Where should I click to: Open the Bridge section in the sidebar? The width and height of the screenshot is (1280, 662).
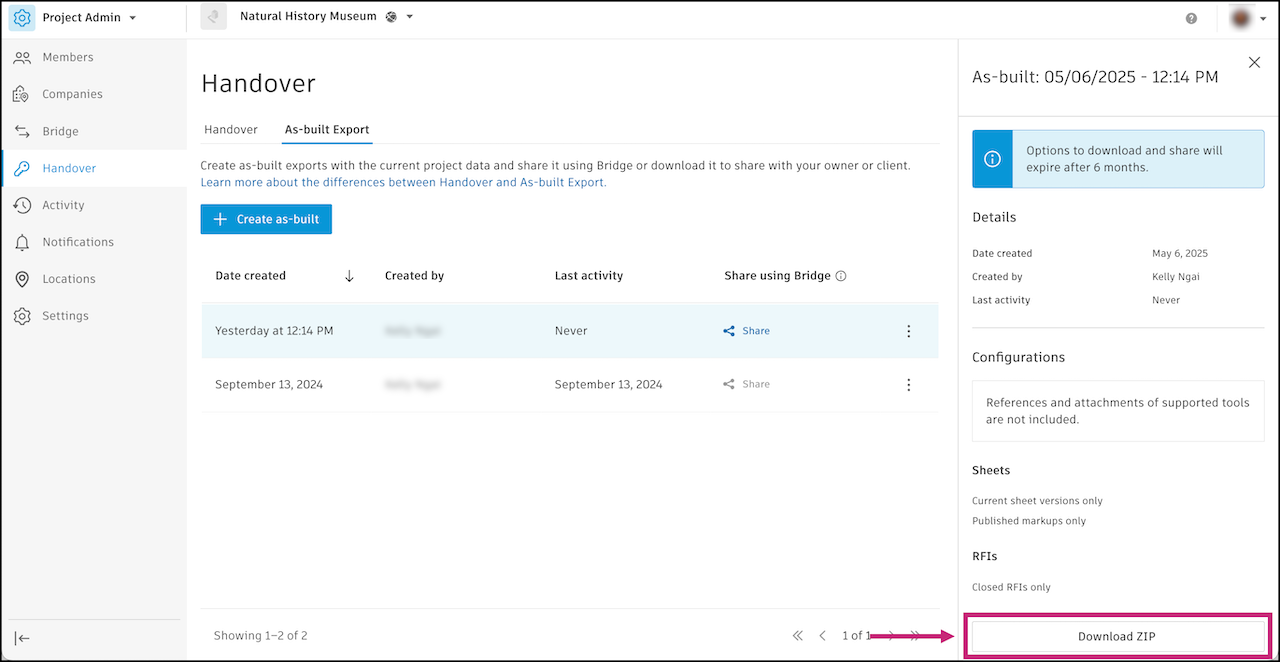tap(60, 131)
